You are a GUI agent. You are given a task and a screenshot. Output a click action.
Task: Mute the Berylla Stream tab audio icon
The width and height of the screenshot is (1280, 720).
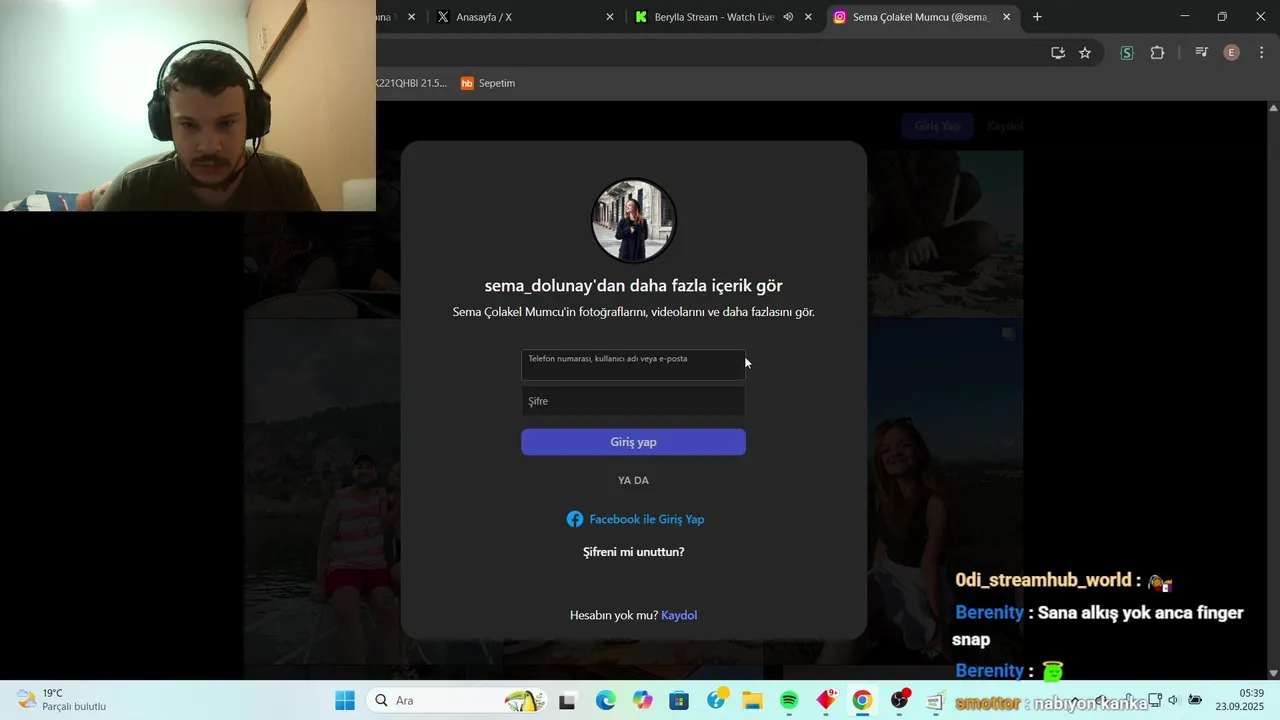(x=788, y=17)
